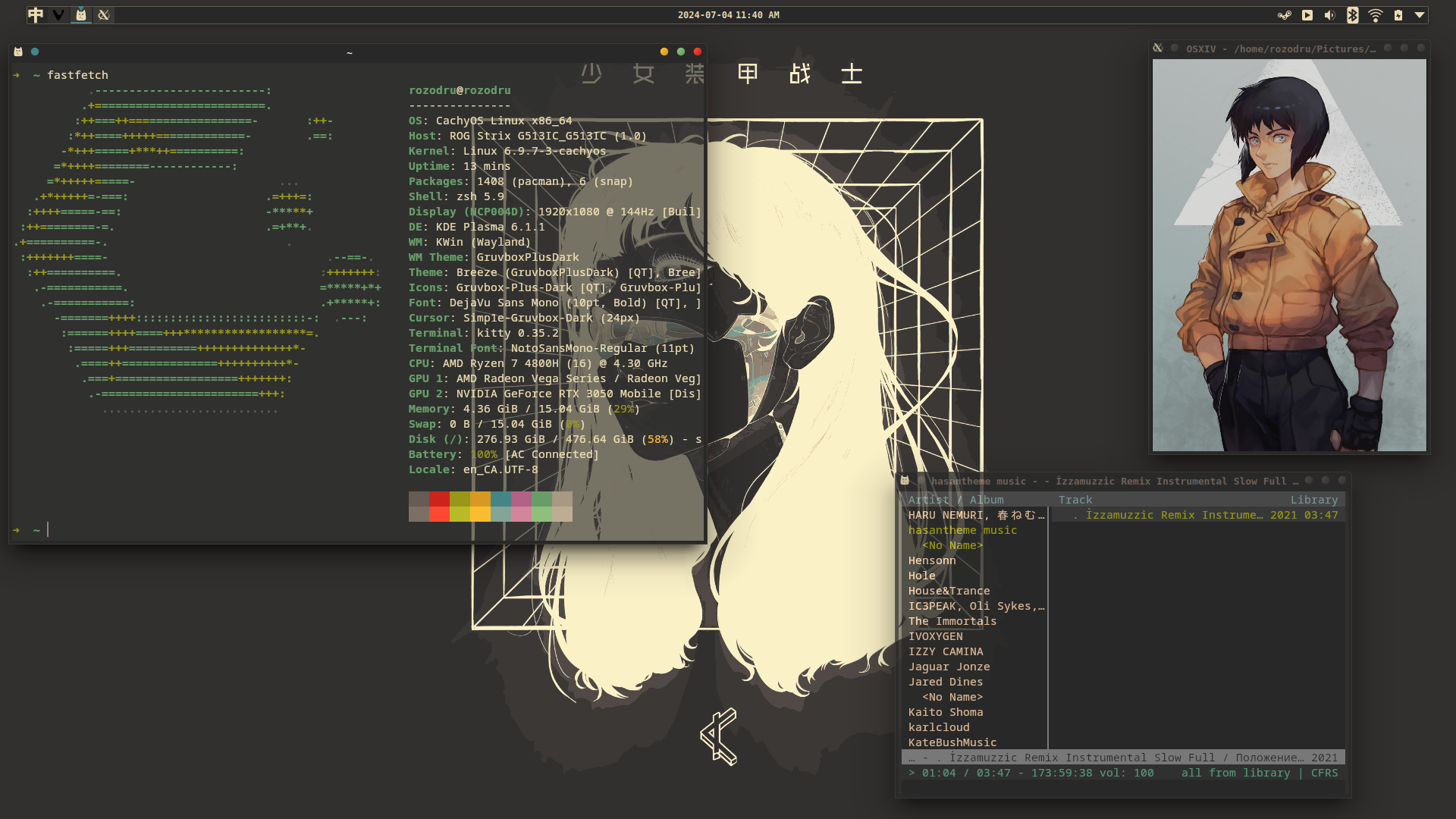Screen dimensions: 1456x819
Task: Click the Track column header
Action: click(x=1075, y=500)
